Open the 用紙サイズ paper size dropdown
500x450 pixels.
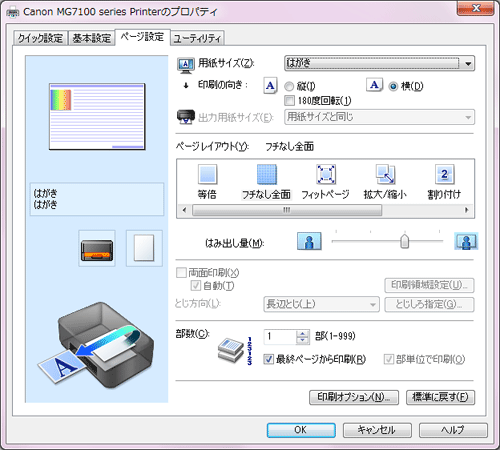point(379,63)
